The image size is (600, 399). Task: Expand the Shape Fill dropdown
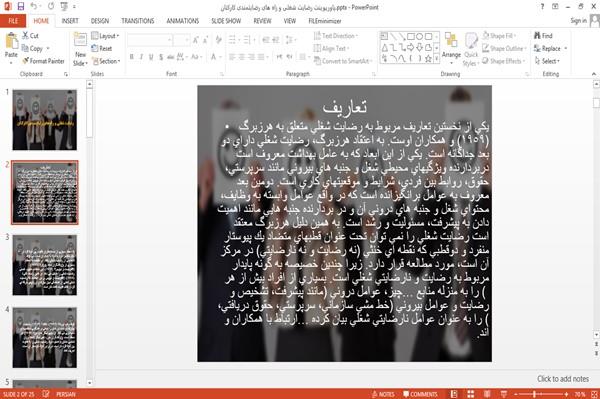click(500, 36)
